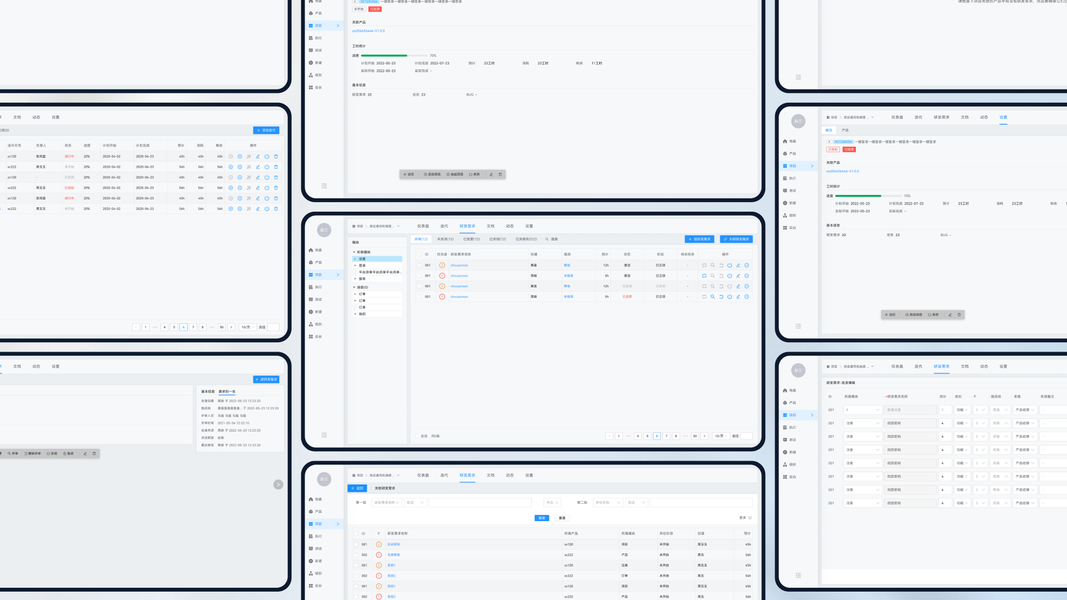Viewport: 1067px width, 600px height.
Task: Expand 更多 filters in search-filter window
Action: tap(746, 518)
